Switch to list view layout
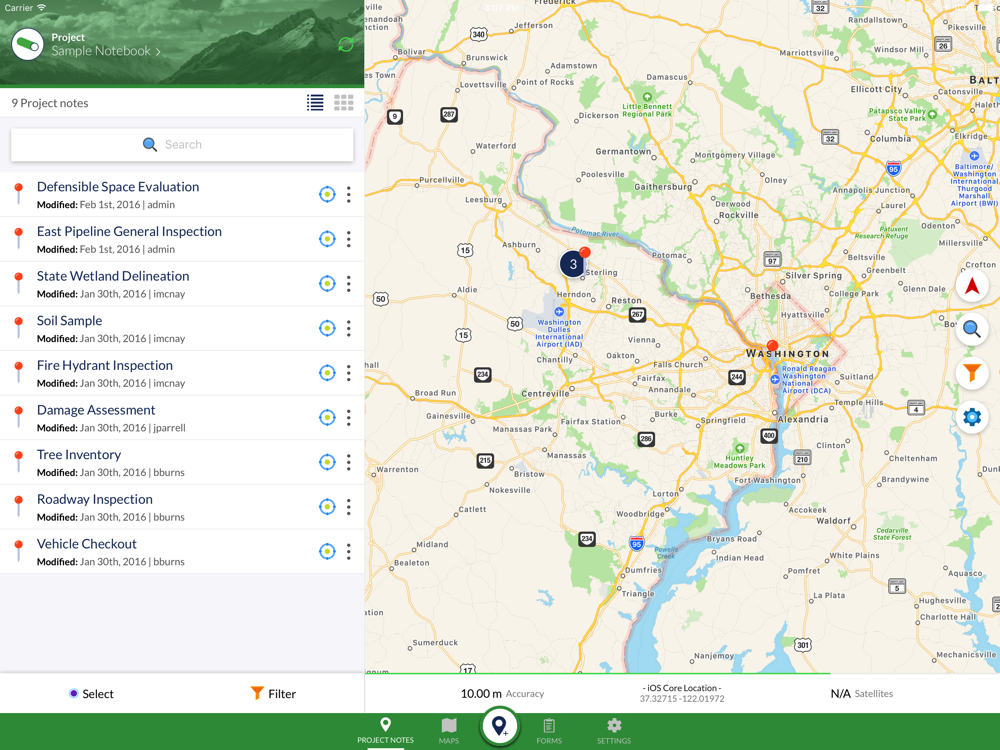Screen dimensions: 1000x750 pos(315,103)
